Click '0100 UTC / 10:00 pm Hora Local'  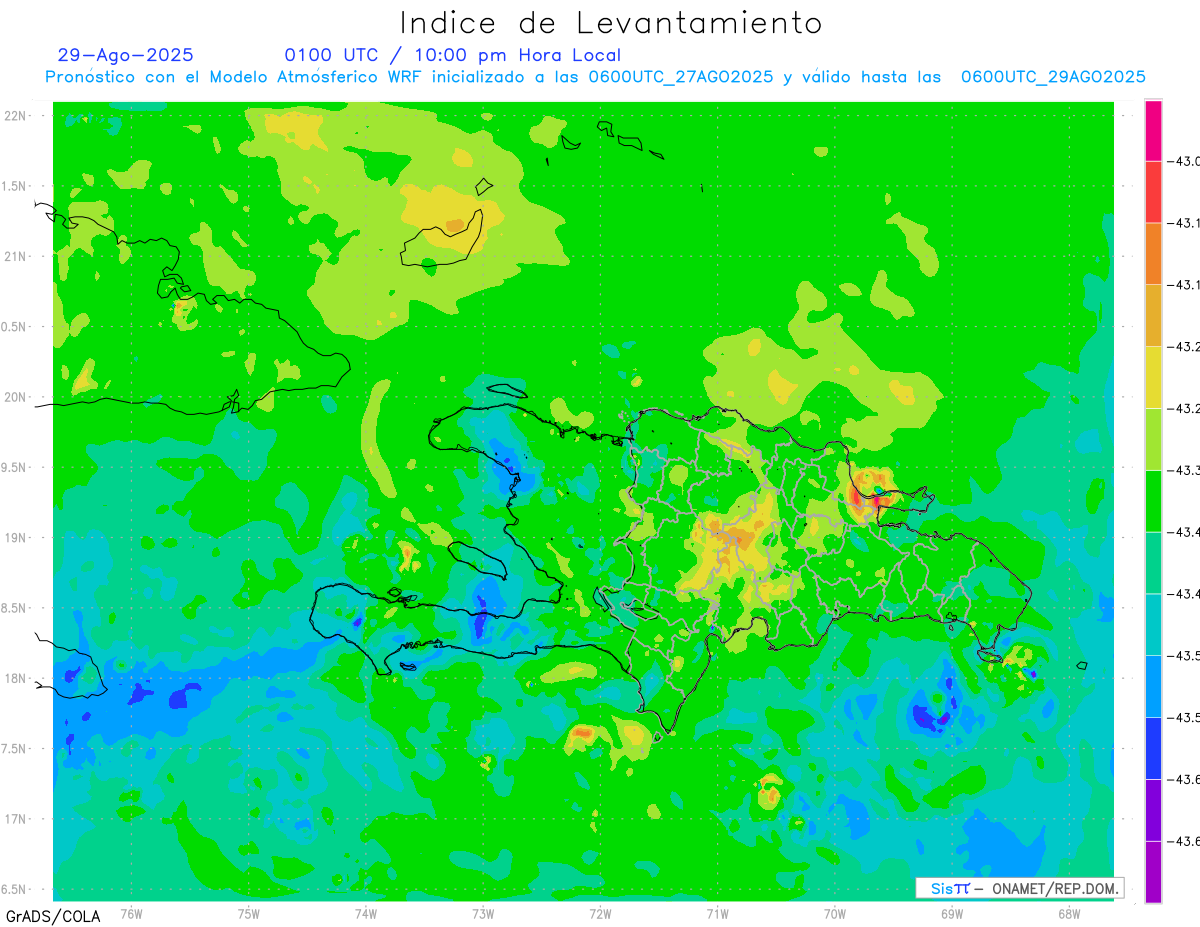coord(453,55)
